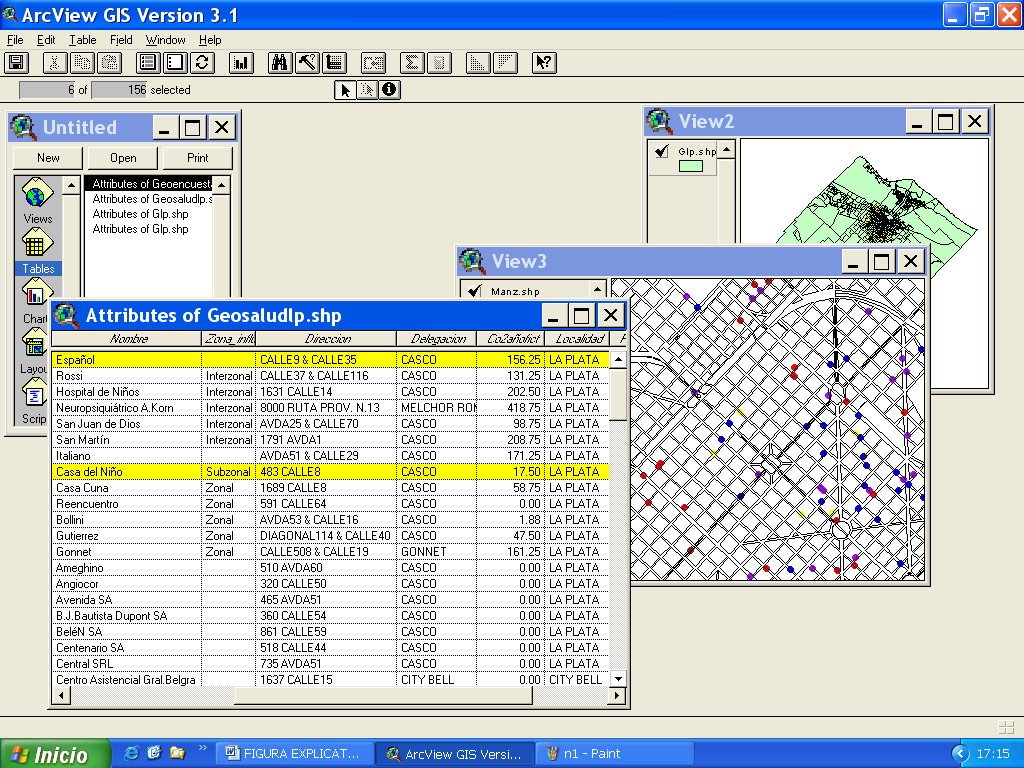Click the Summarize sigma icon
The height and width of the screenshot is (768, 1024).
(412, 63)
